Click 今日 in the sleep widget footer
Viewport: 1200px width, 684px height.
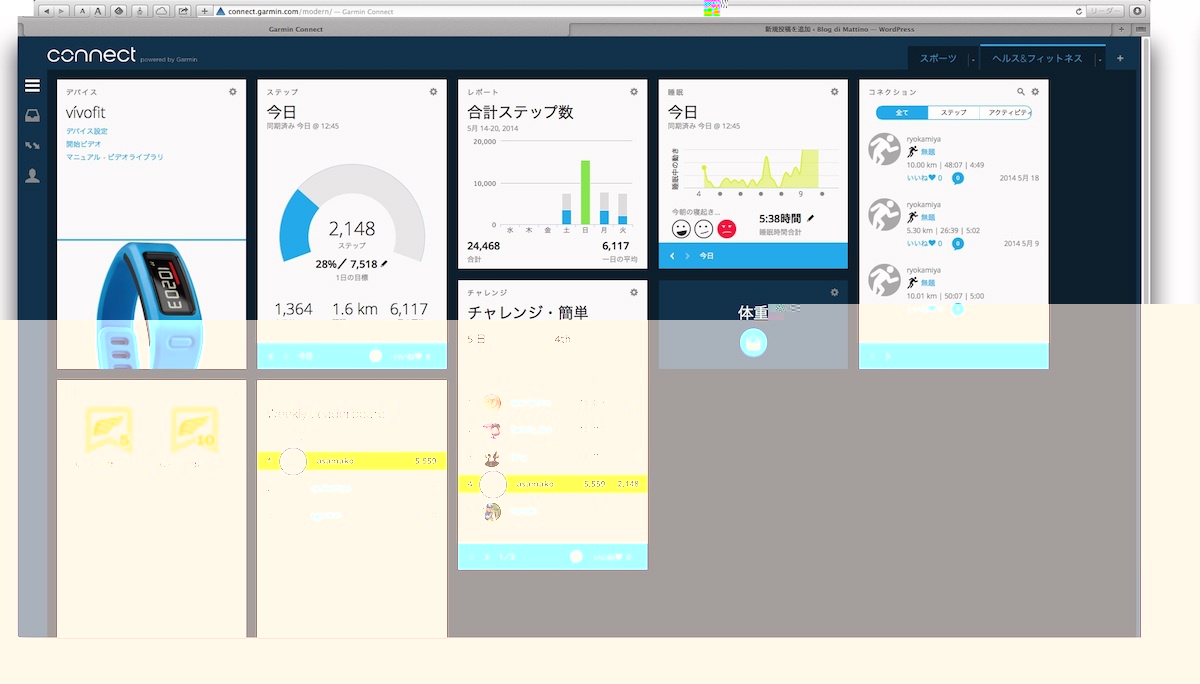pyautogui.click(x=707, y=256)
